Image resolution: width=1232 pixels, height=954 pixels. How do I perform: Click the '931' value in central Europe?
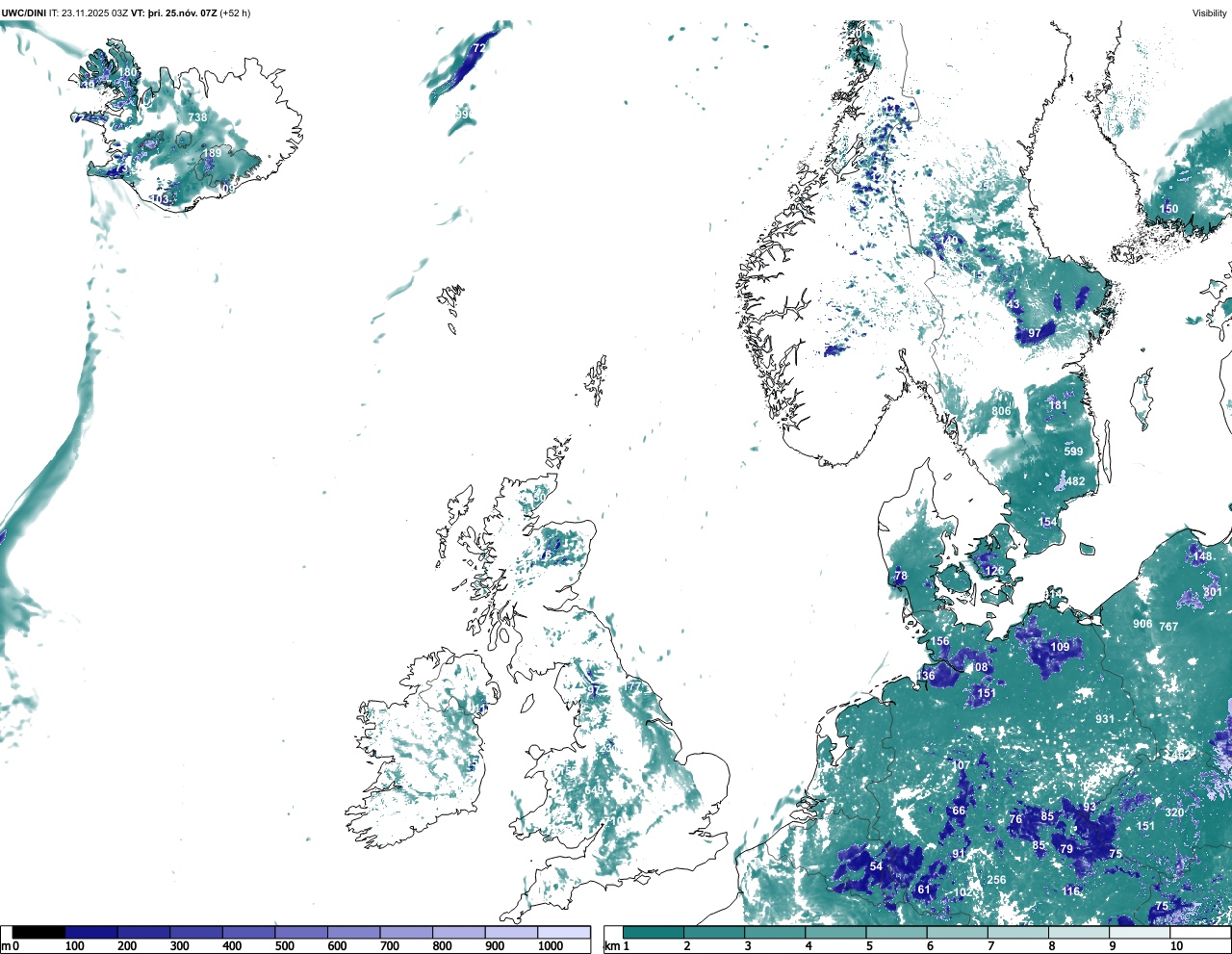[x=1105, y=719]
